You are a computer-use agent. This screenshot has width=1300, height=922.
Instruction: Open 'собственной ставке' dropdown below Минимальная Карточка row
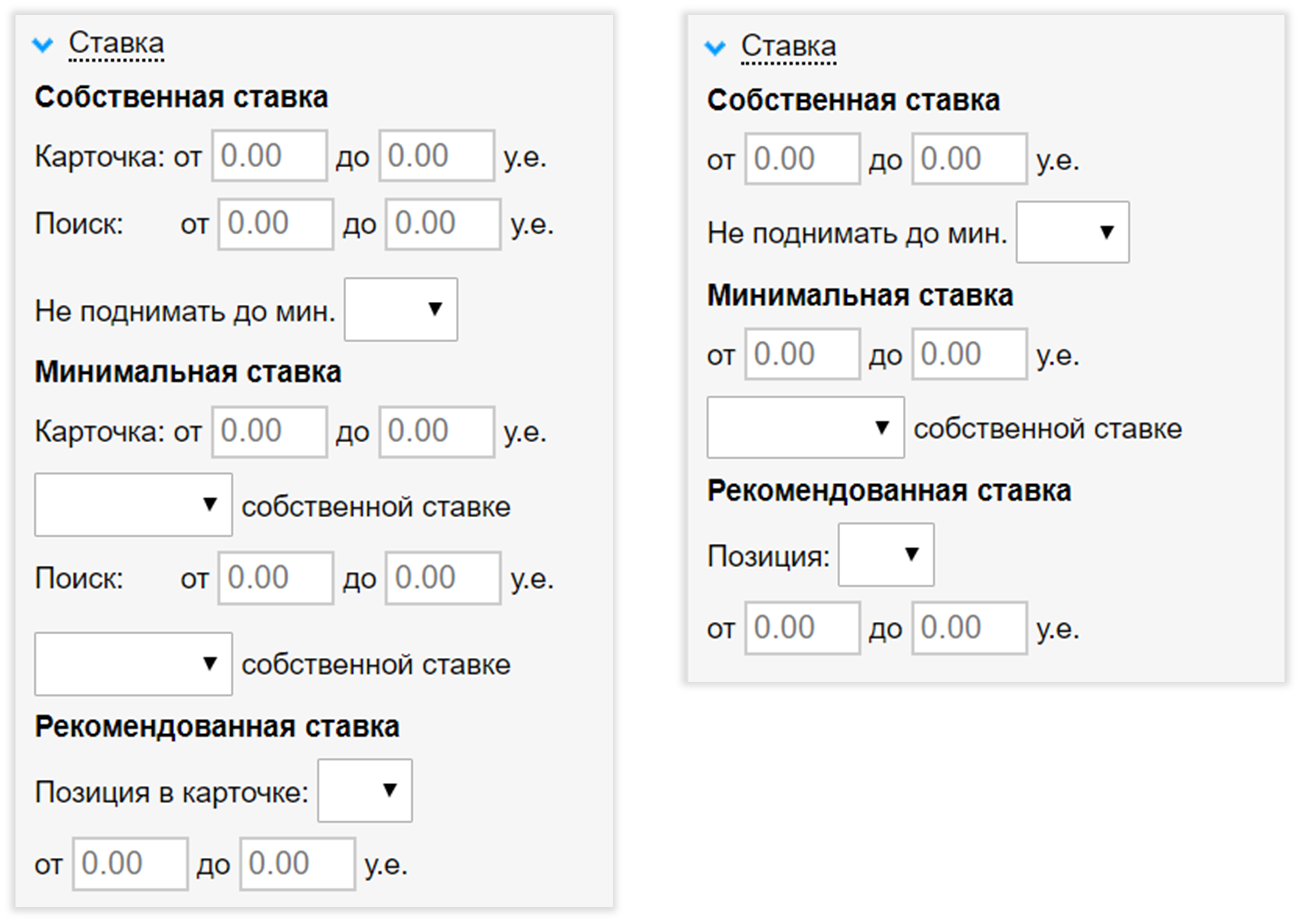point(133,505)
